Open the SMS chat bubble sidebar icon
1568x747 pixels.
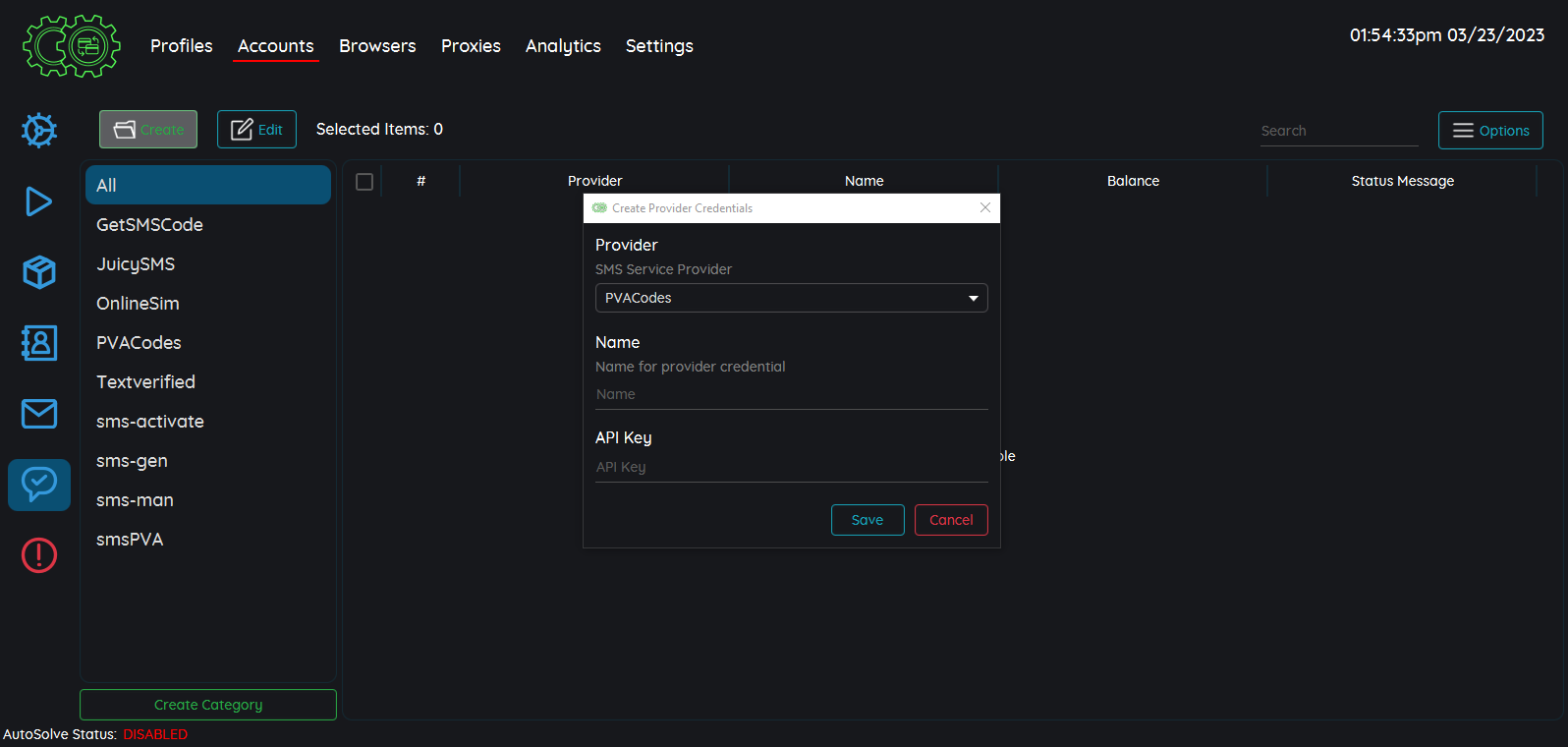tap(39, 485)
